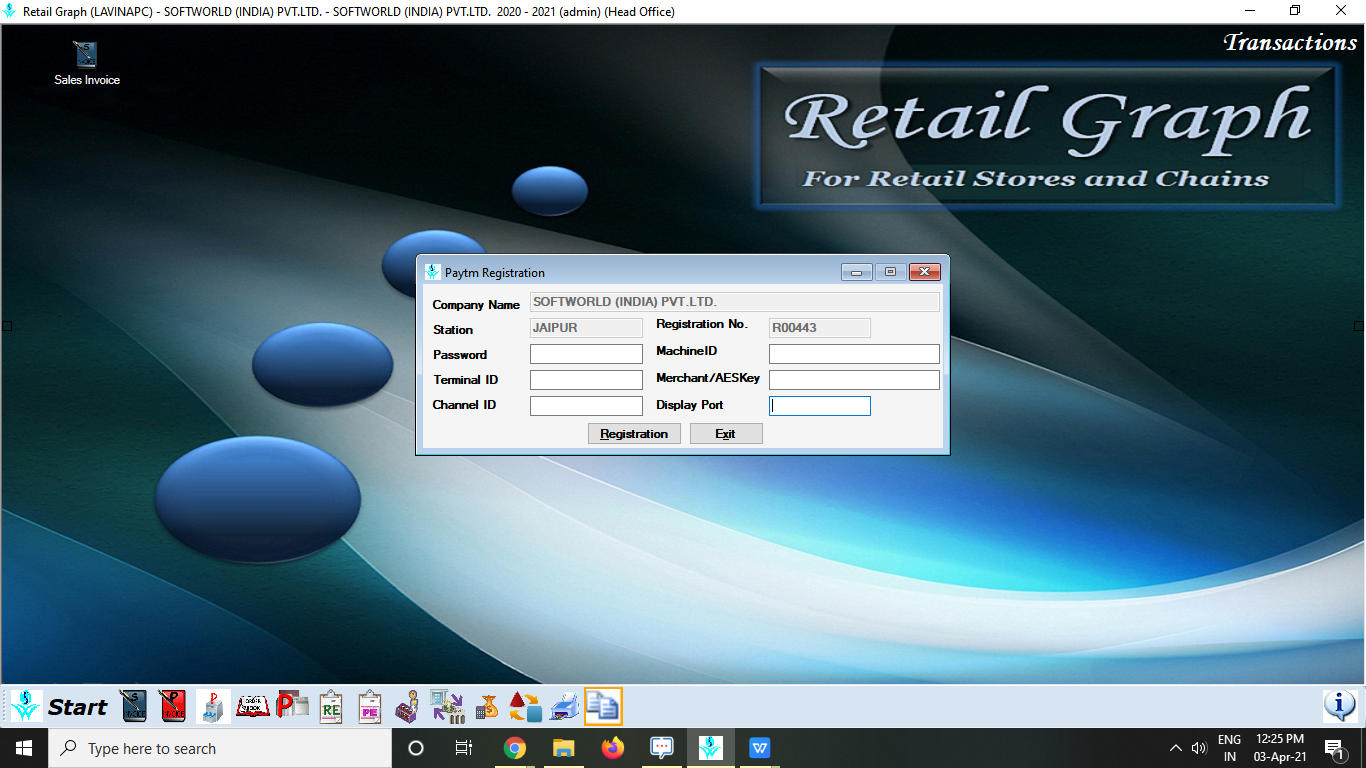Screen dimensions: 1366x768
Task: Click the printer toolbar icon
Action: 564,706
